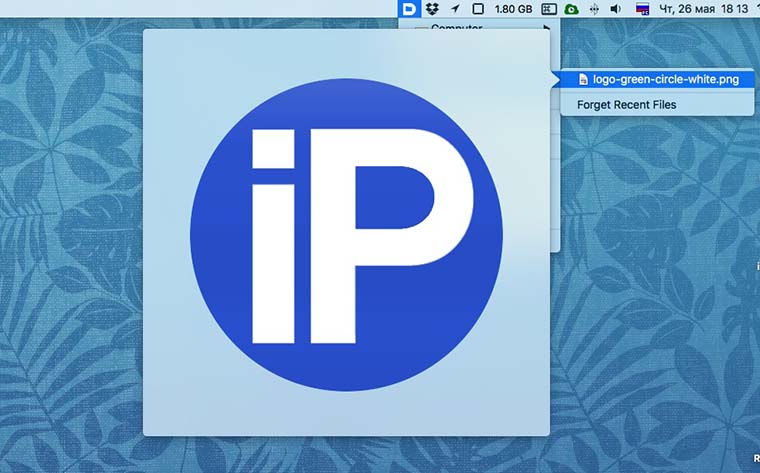Expand the Computer submenu arrow
Screen dimensions: 760x473
pyautogui.click(x=547, y=28)
